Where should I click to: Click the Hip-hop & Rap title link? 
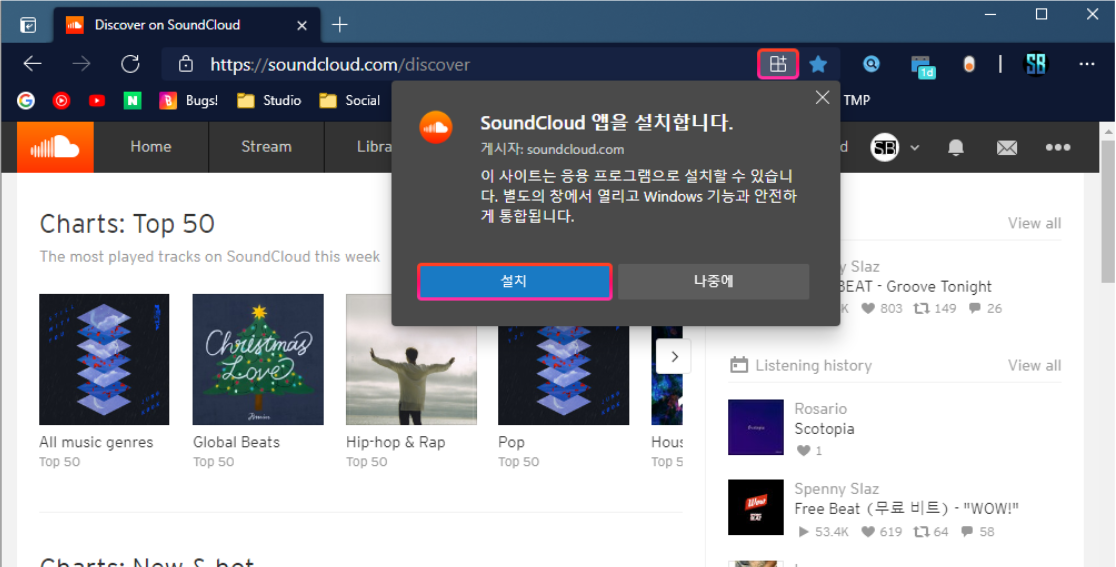coord(396,443)
